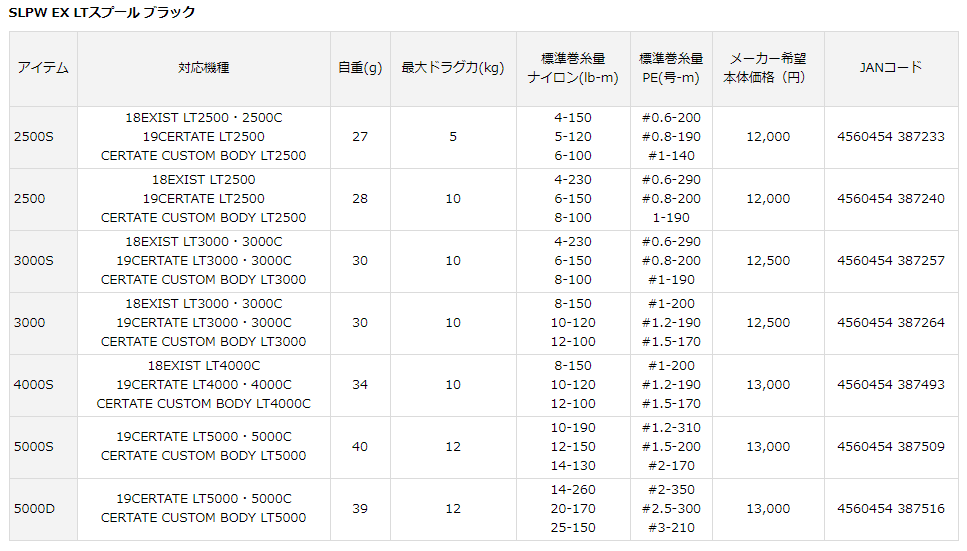
Task: Click 18EXIST LT4000C compatible model text
Action: pyautogui.click(x=204, y=366)
